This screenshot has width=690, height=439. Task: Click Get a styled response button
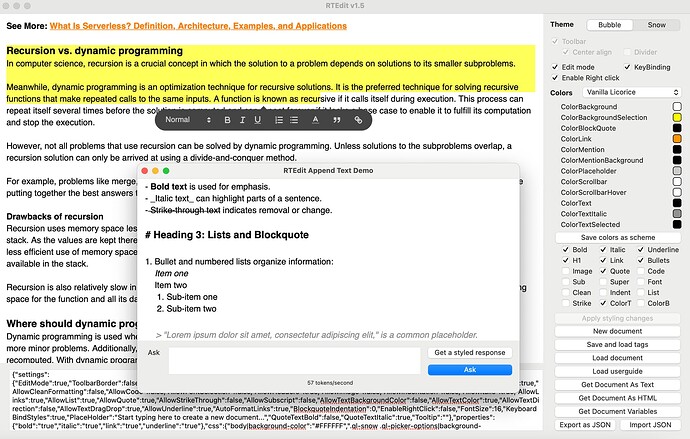[x=470, y=352]
